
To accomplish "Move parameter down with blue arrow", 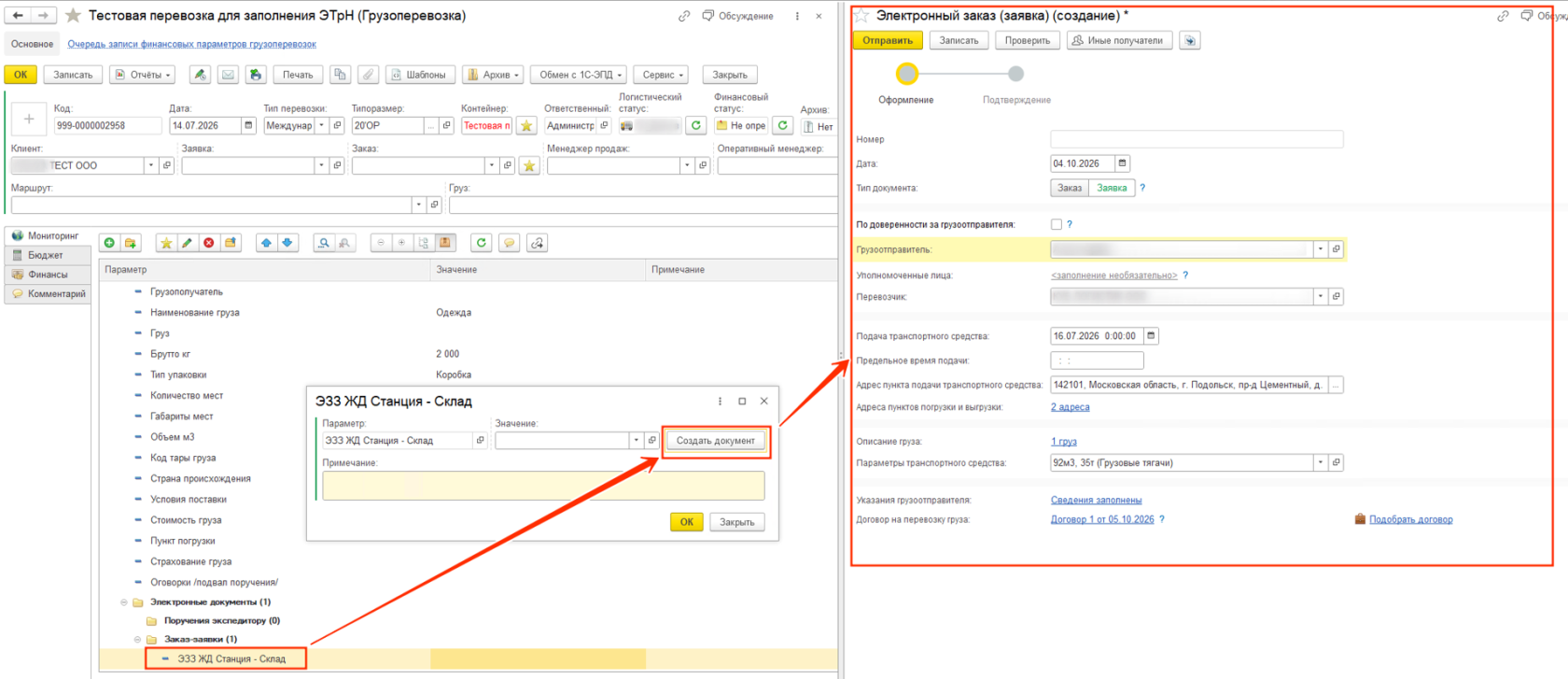I will pyautogui.click(x=287, y=243).
